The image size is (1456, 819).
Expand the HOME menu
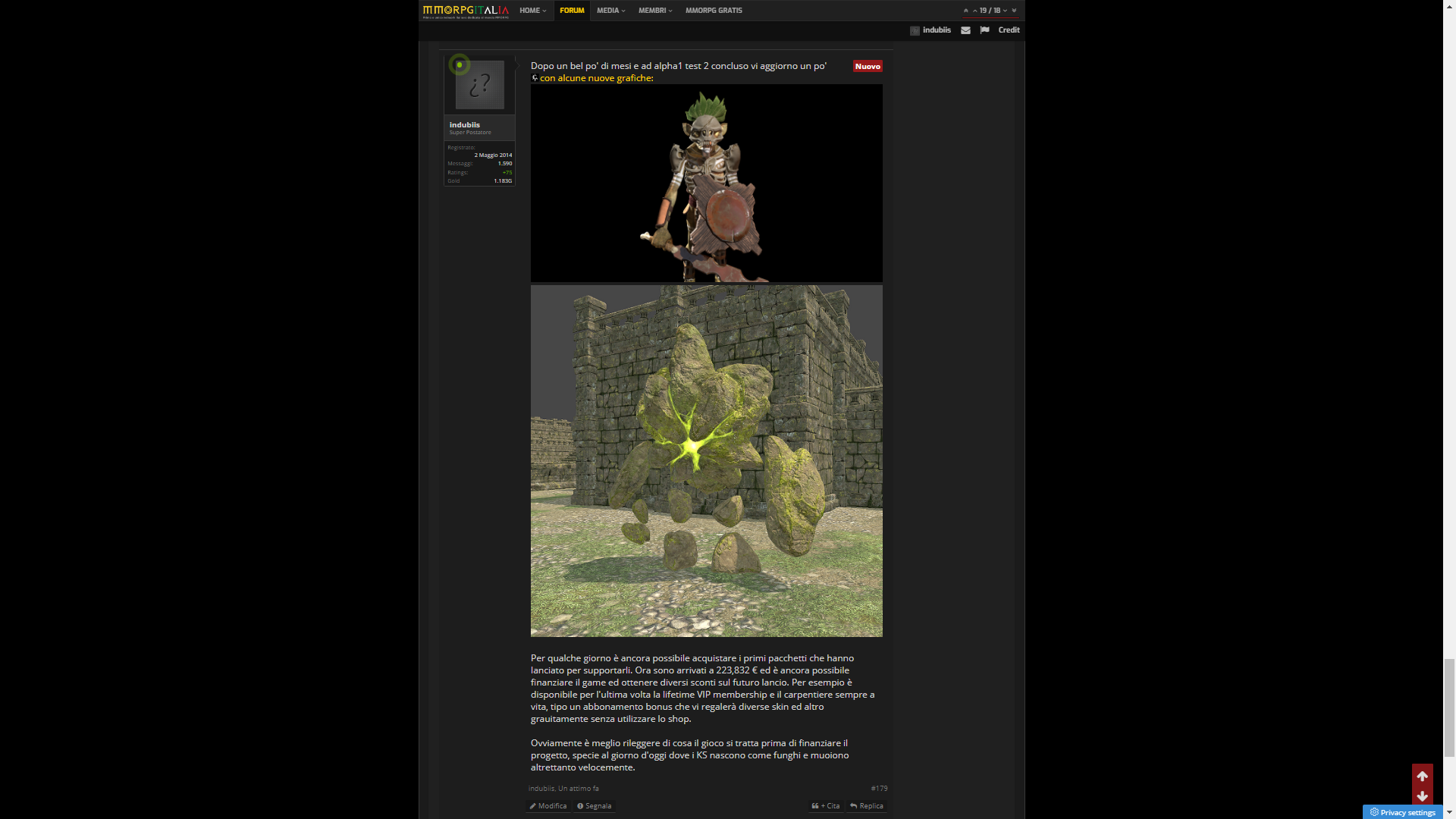tap(533, 11)
